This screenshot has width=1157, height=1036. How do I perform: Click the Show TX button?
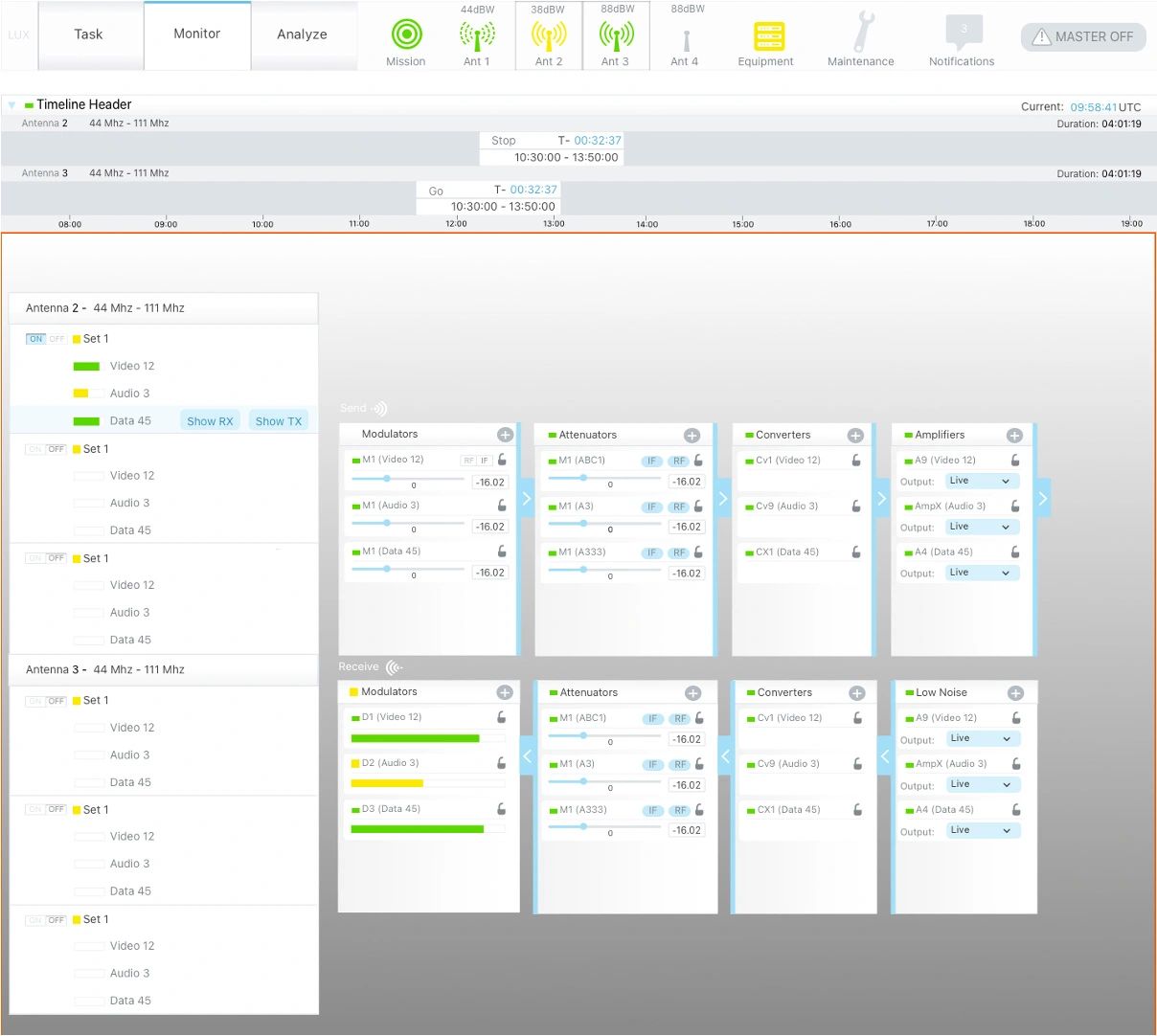[x=279, y=421]
